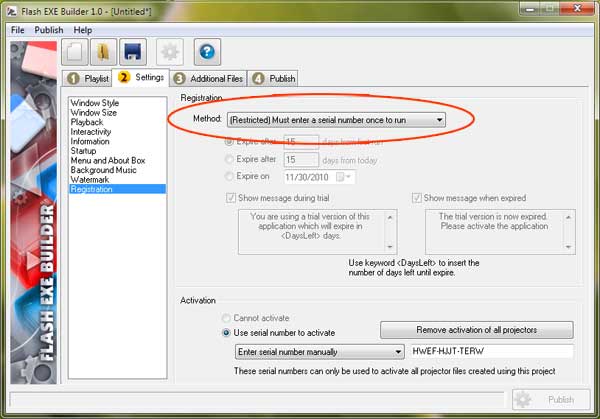Image resolution: width=600 pixels, height=419 pixels.
Task: Click the Save floppy disk icon
Action: tap(133, 52)
